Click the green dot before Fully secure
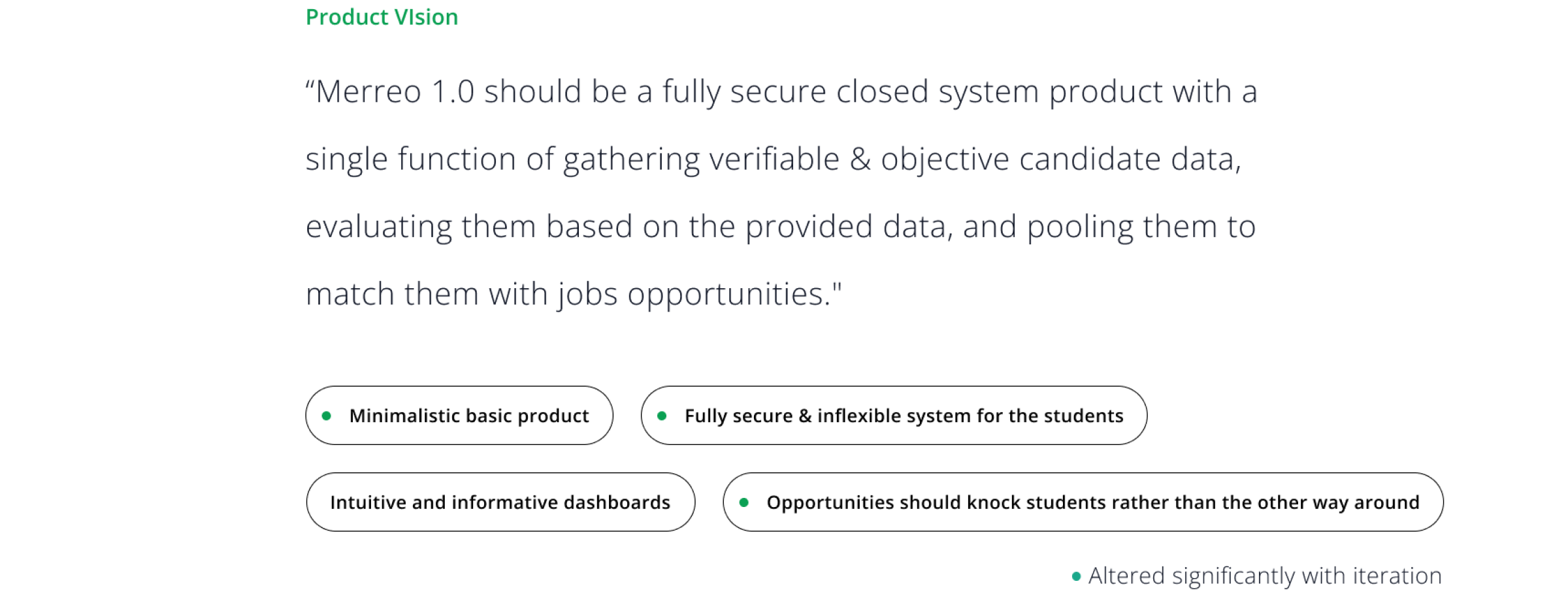 pyautogui.click(x=662, y=416)
